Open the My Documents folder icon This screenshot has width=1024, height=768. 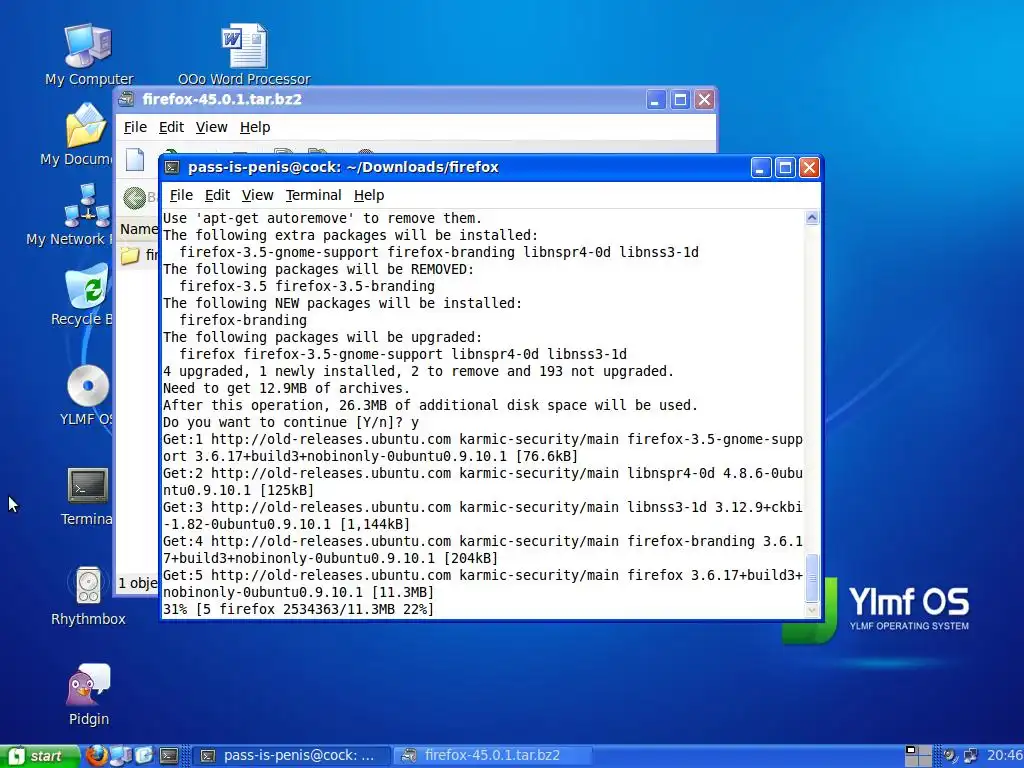click(86, 125)
